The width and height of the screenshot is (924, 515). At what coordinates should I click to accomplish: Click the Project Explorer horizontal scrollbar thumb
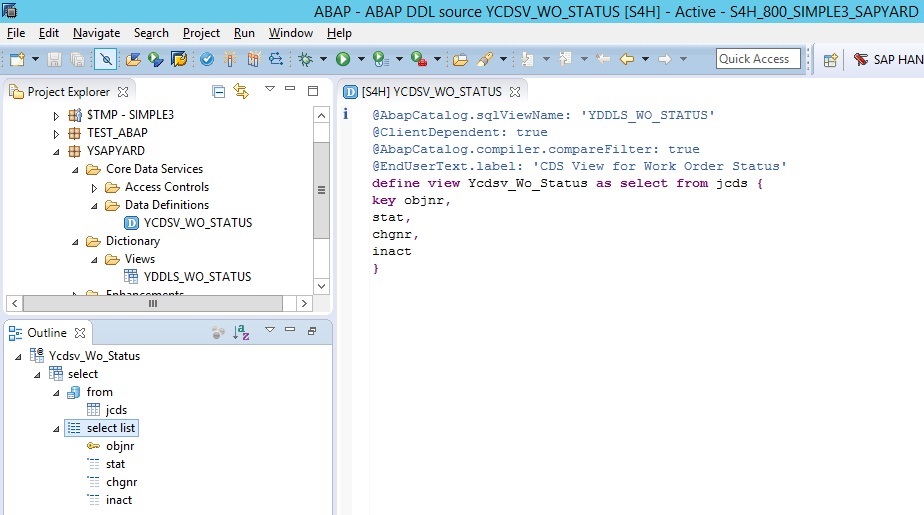[x=153, y=303]
